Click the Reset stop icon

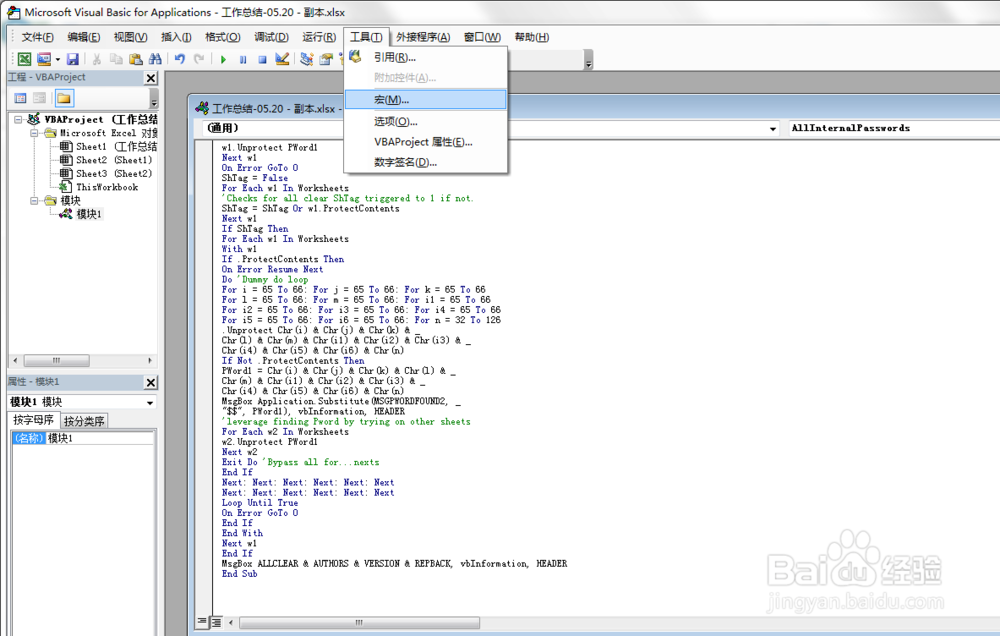(262, 59)
